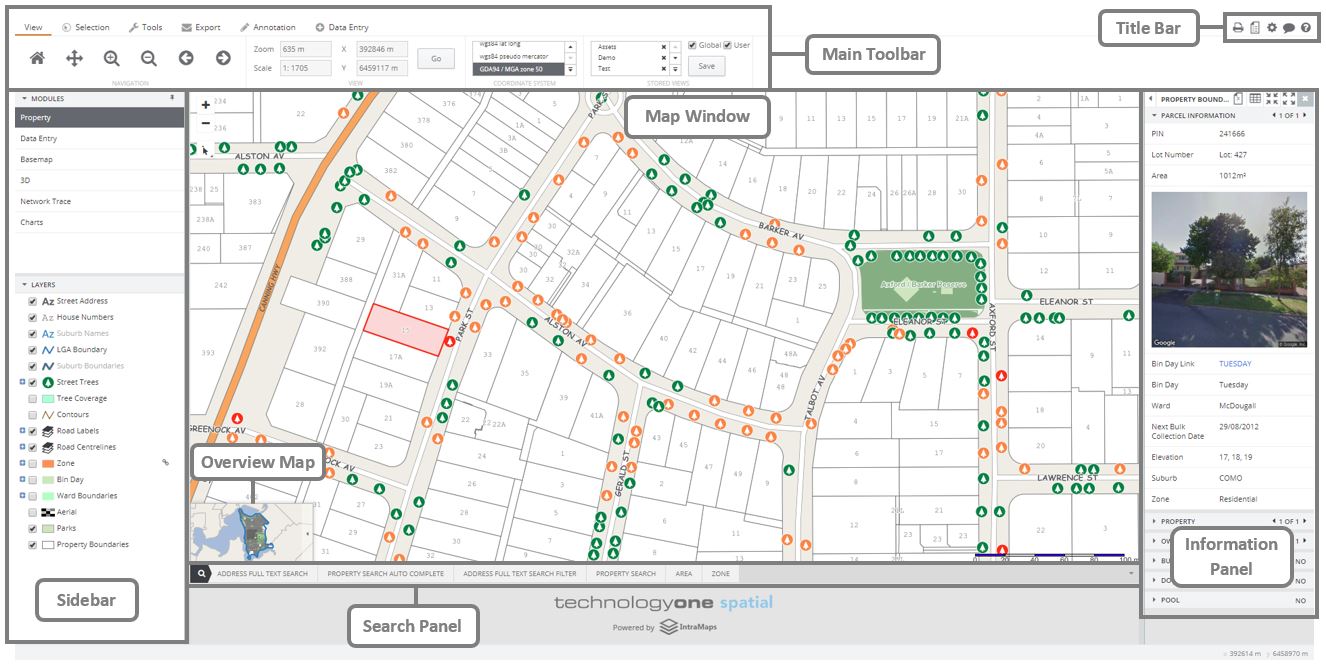Open the Annotation toolbar tab
Screen dimensions: 1326x668
tap(267, 28)
